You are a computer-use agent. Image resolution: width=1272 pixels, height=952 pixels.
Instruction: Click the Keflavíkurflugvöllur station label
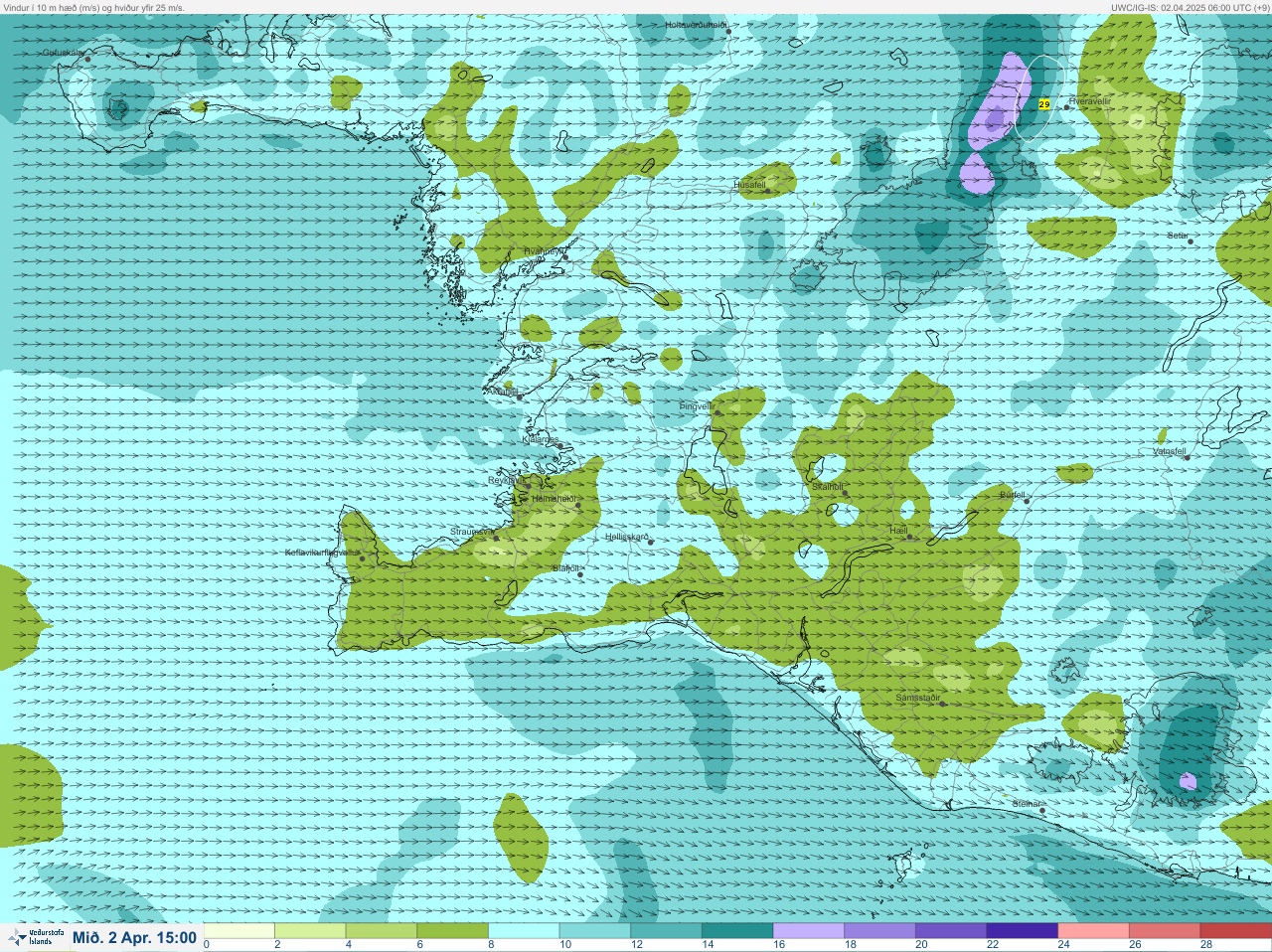322,553
